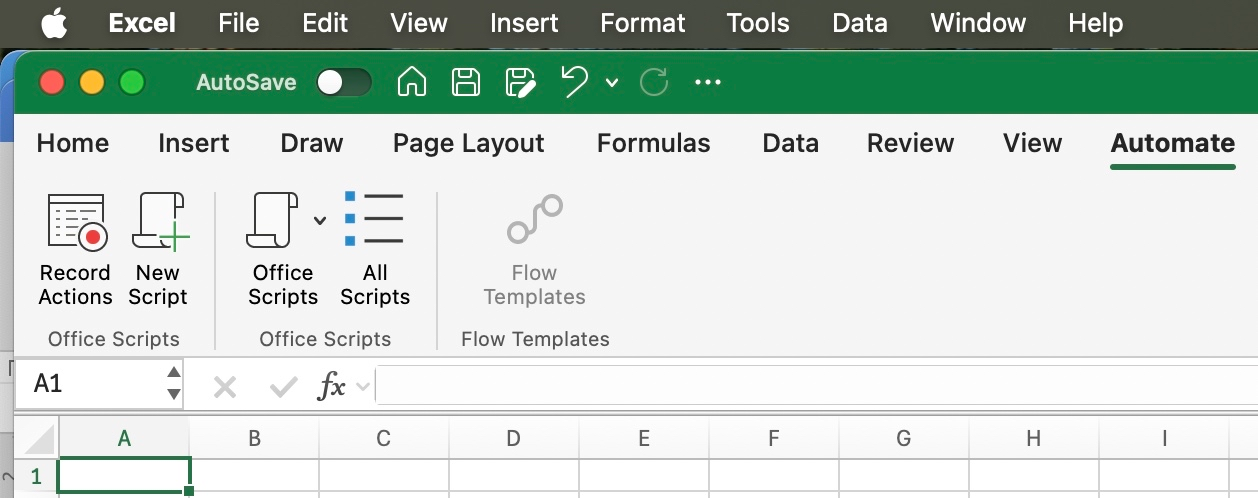The image size is (1258, 498).
Task: Switch to the Home ribbon tab
Action: tap(73, 143)
